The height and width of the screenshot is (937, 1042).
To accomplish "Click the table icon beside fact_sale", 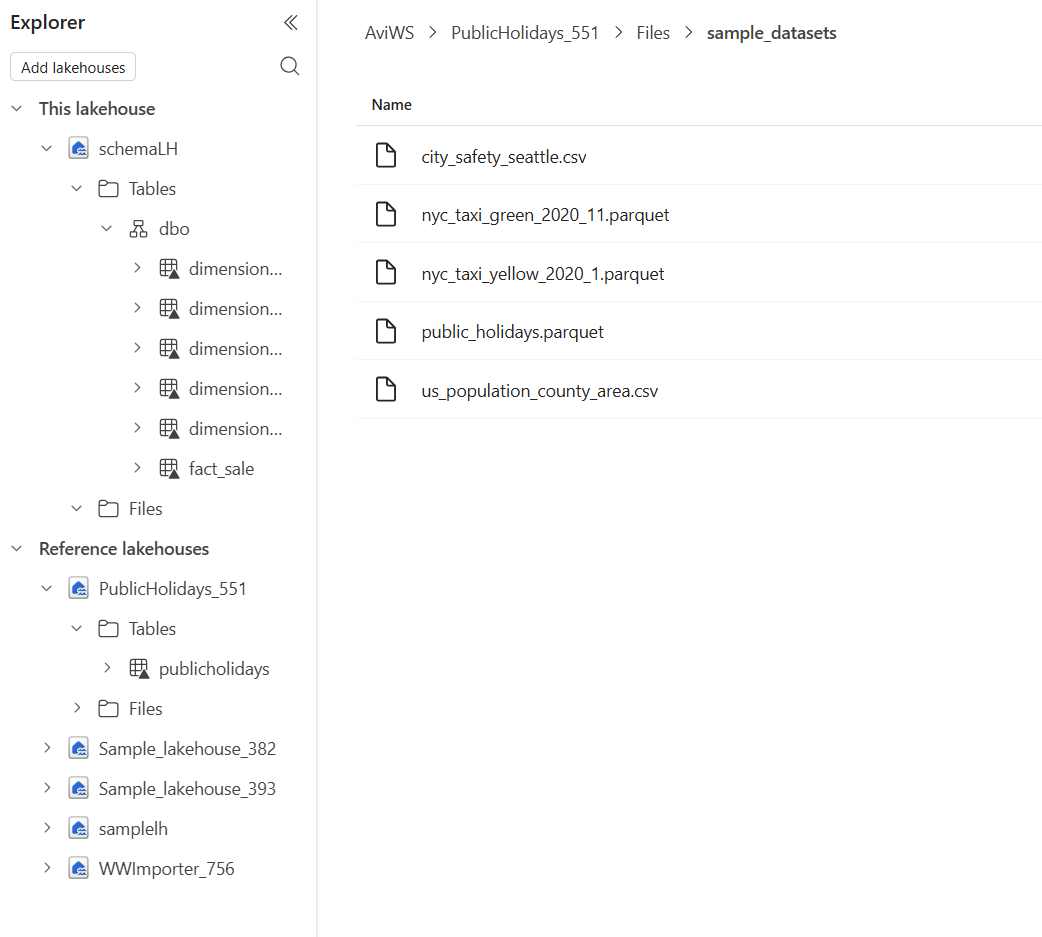I will coord(168,468).
